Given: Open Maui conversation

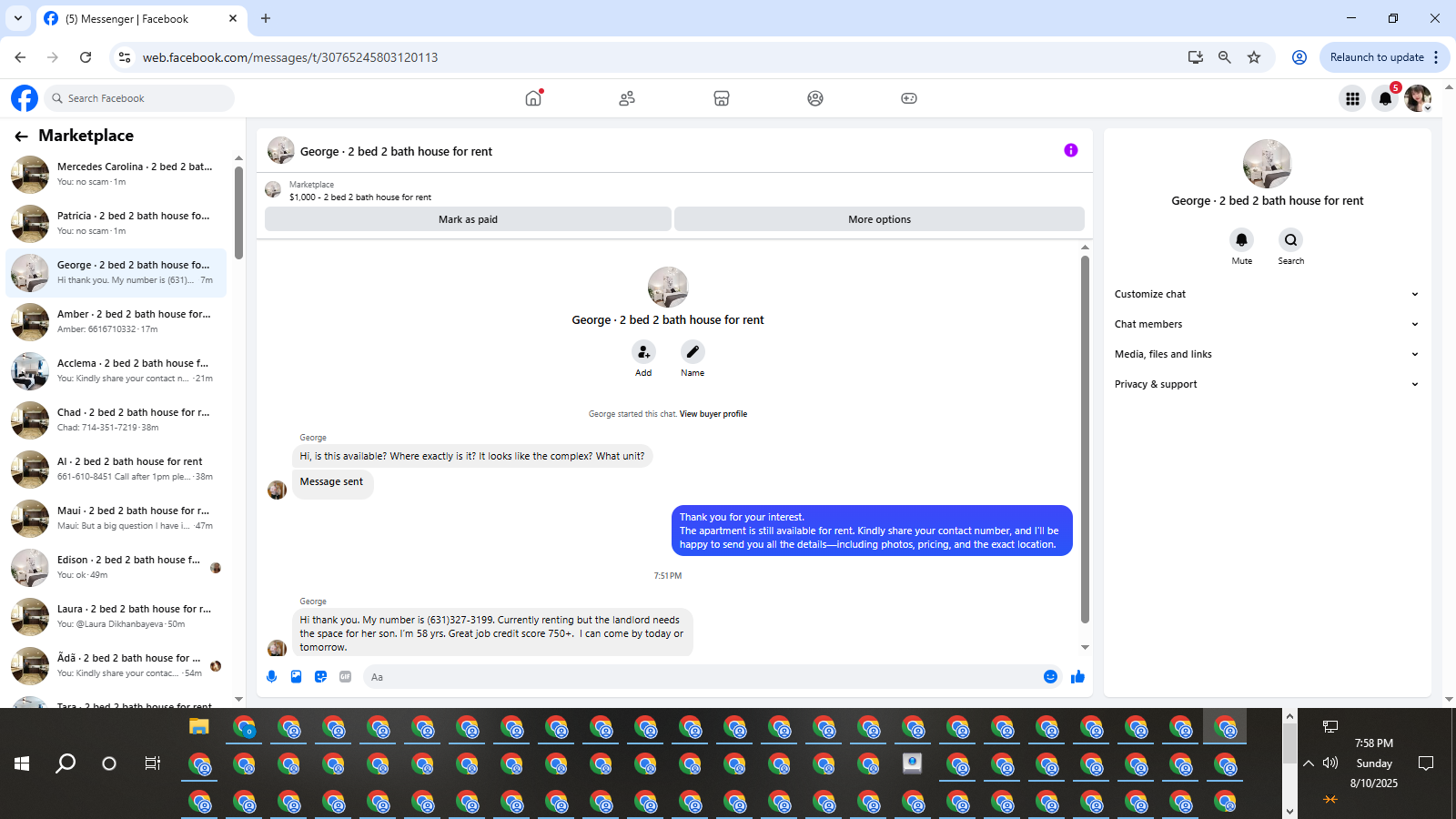Looking at the screenshot, I should click(116, 518).
